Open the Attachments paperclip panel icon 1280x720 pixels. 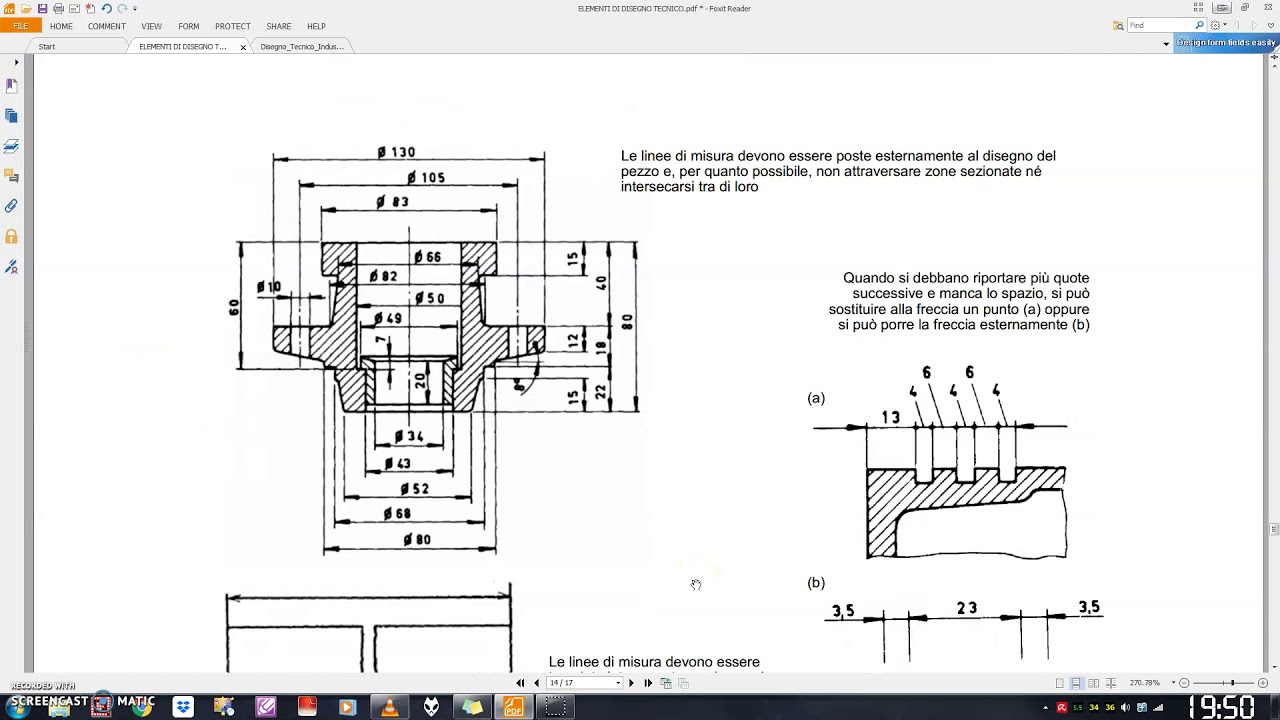12,206
